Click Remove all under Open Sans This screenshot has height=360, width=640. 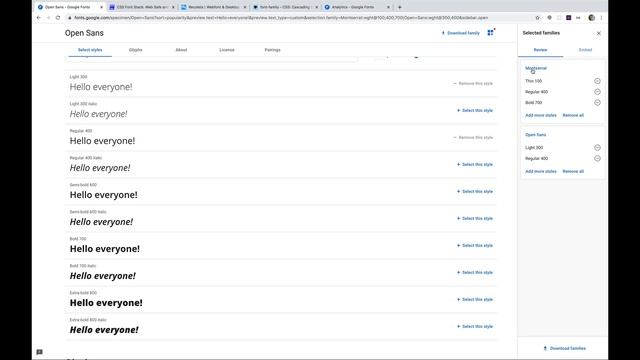[573, 171]
